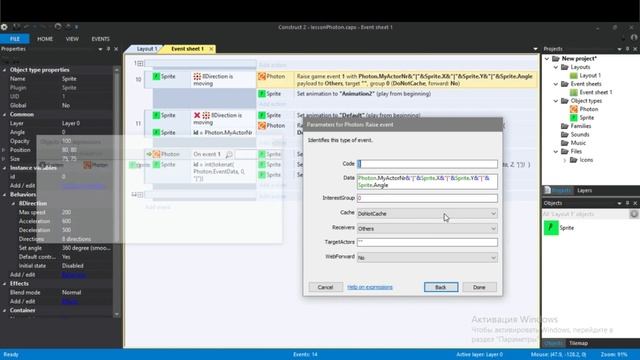Open the ribbon help icon

point(634,38)
